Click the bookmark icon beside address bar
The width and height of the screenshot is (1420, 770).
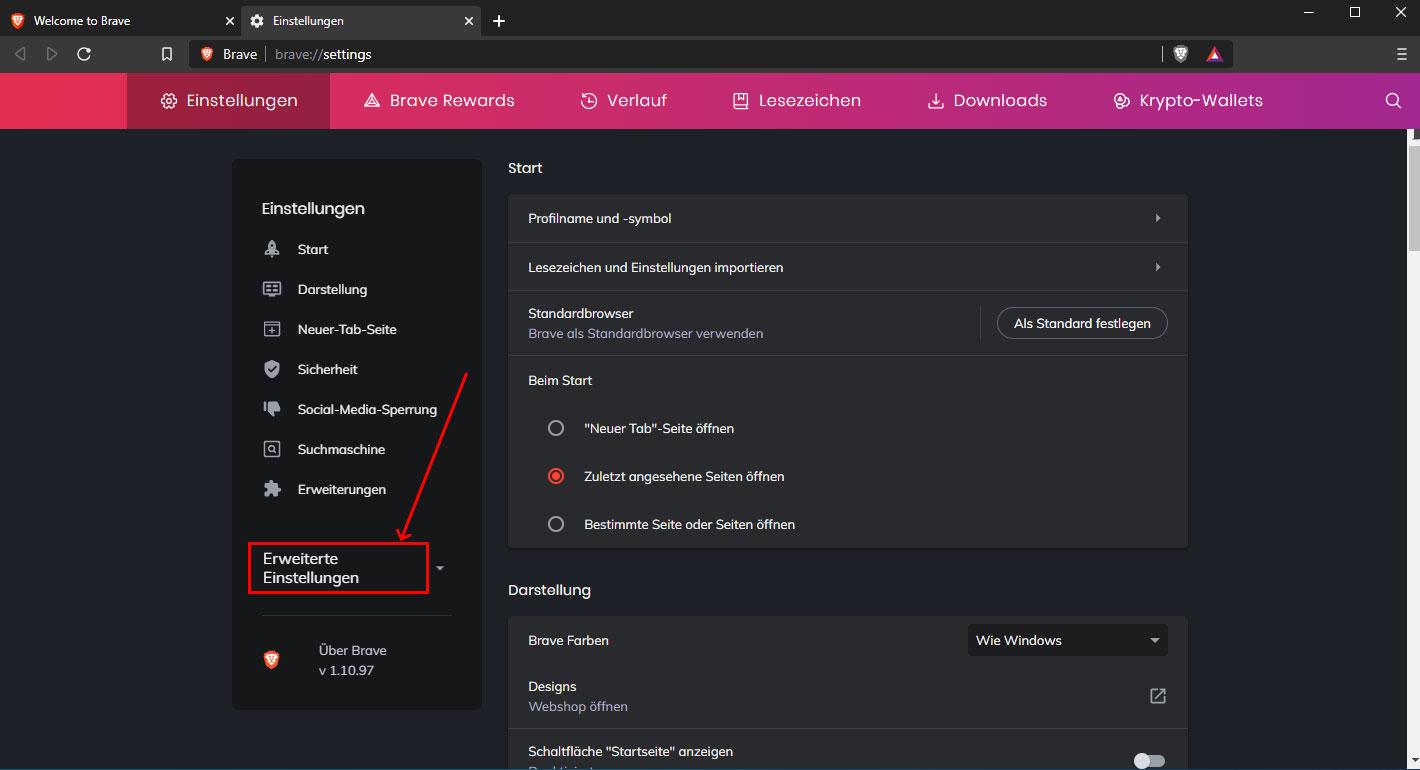click(167, 54)
